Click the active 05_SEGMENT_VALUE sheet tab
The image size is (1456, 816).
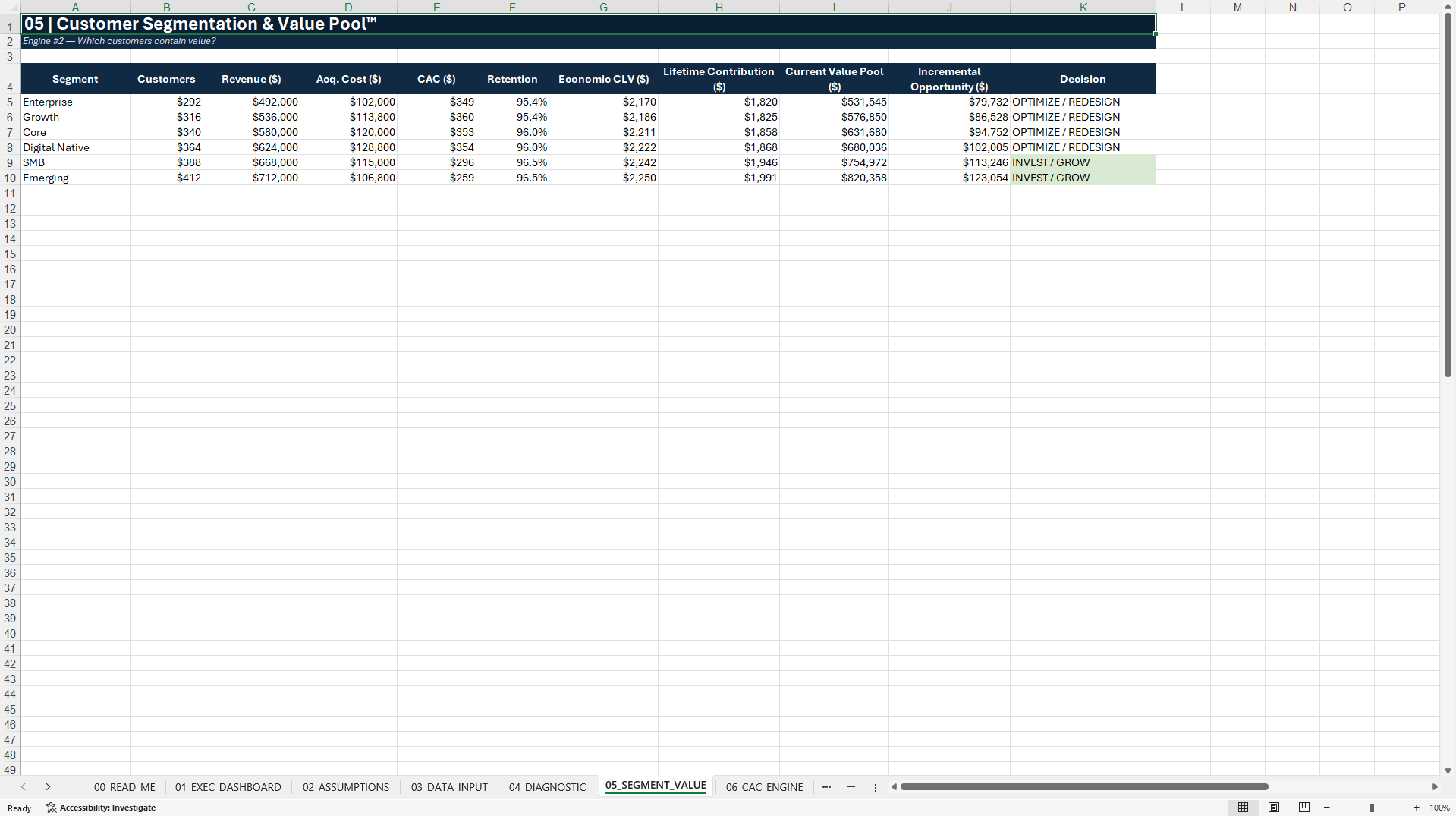click(x=656, y=786)
